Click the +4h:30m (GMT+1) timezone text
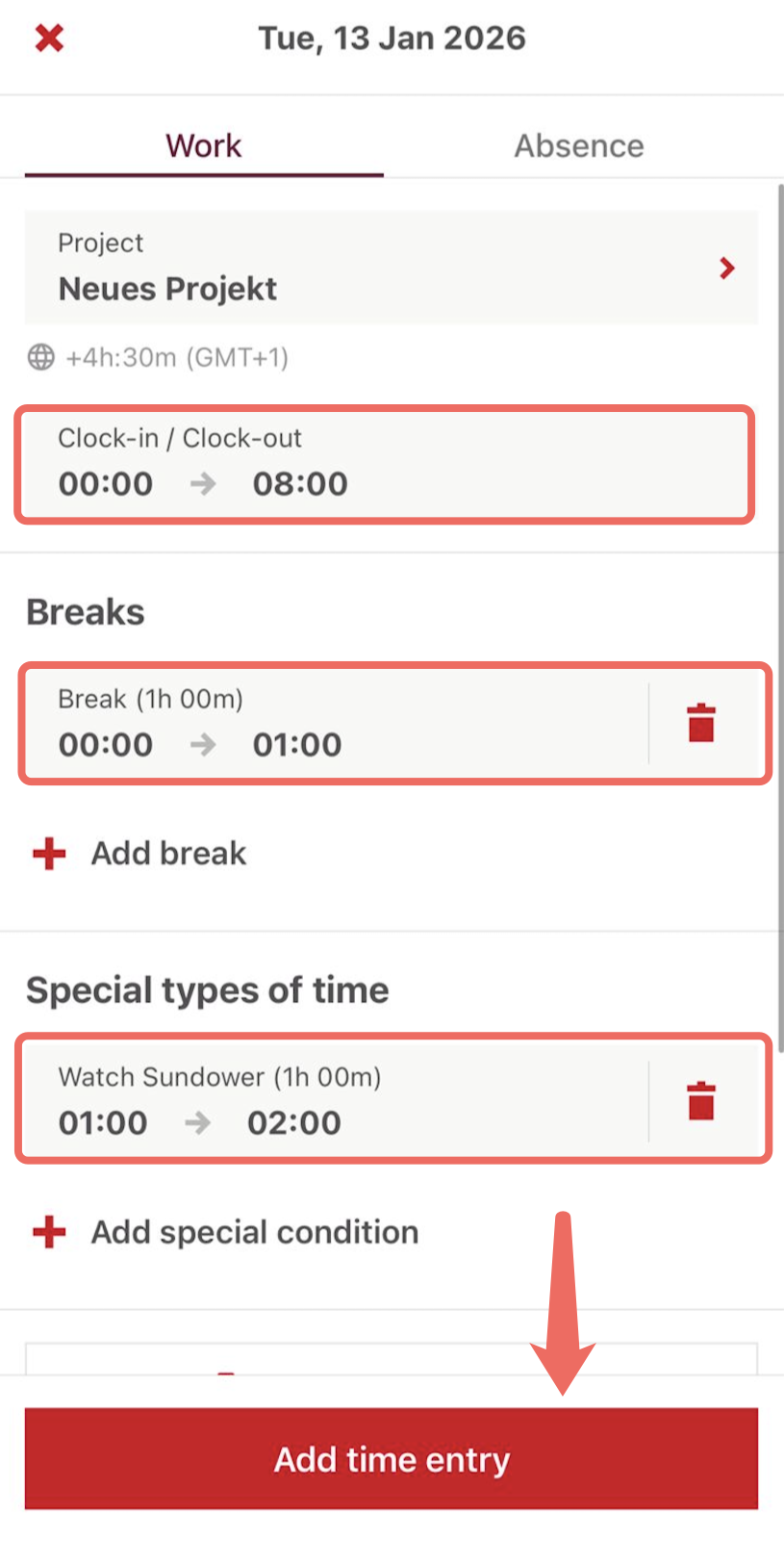784x1566 pixels. pos(177,357)
